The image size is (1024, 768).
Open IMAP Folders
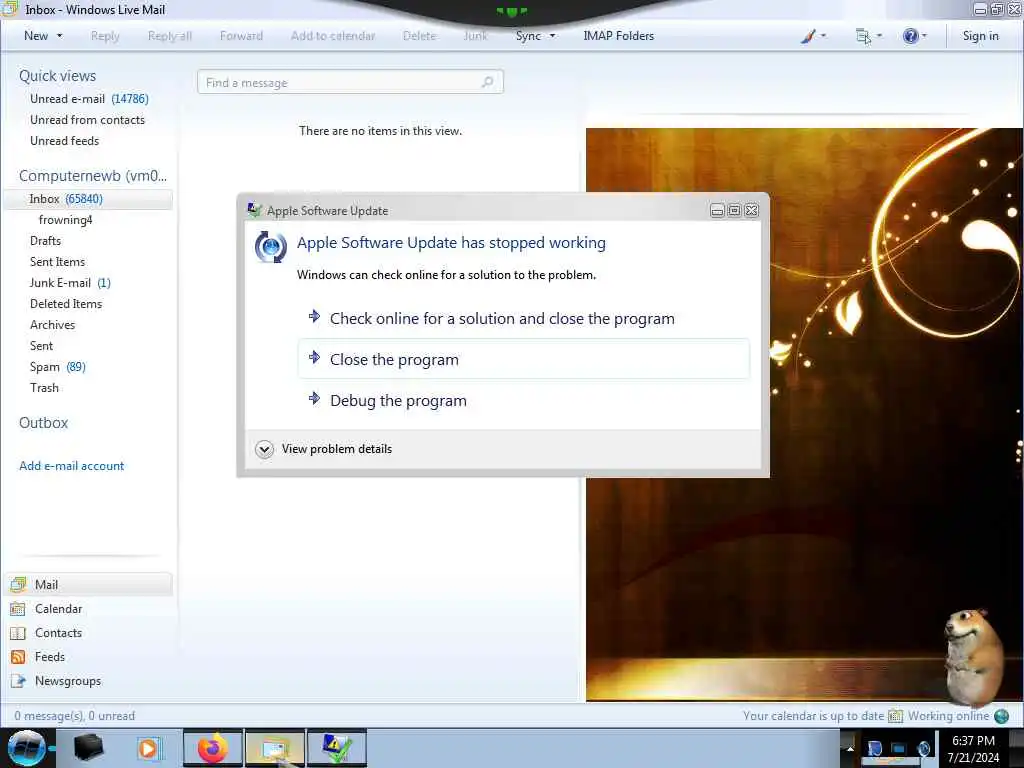(x=618, y=36)
